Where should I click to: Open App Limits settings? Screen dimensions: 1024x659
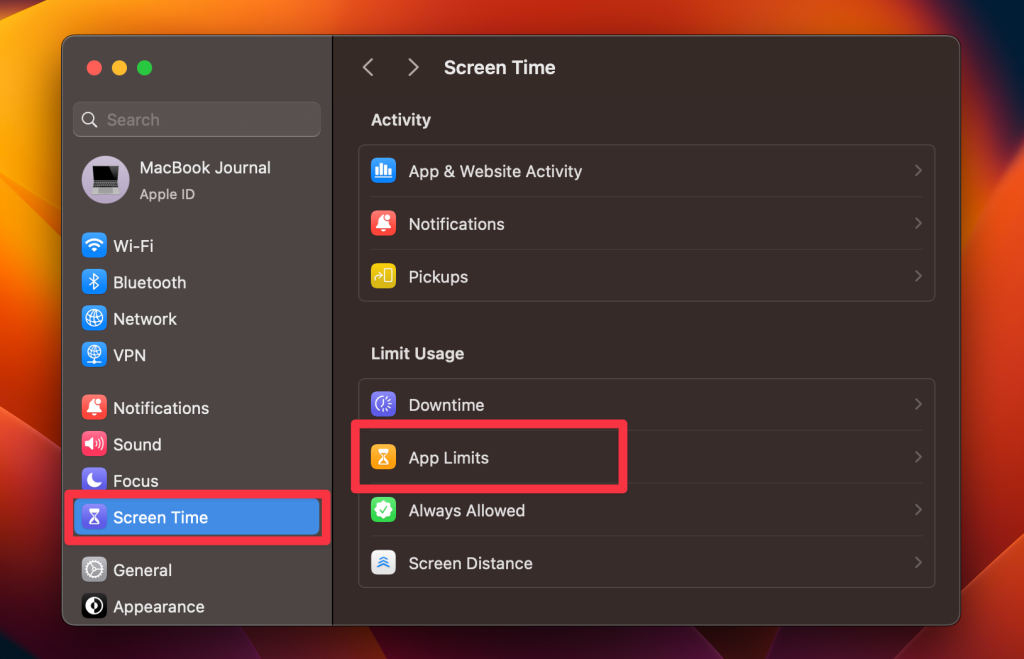tap(647, 457)
